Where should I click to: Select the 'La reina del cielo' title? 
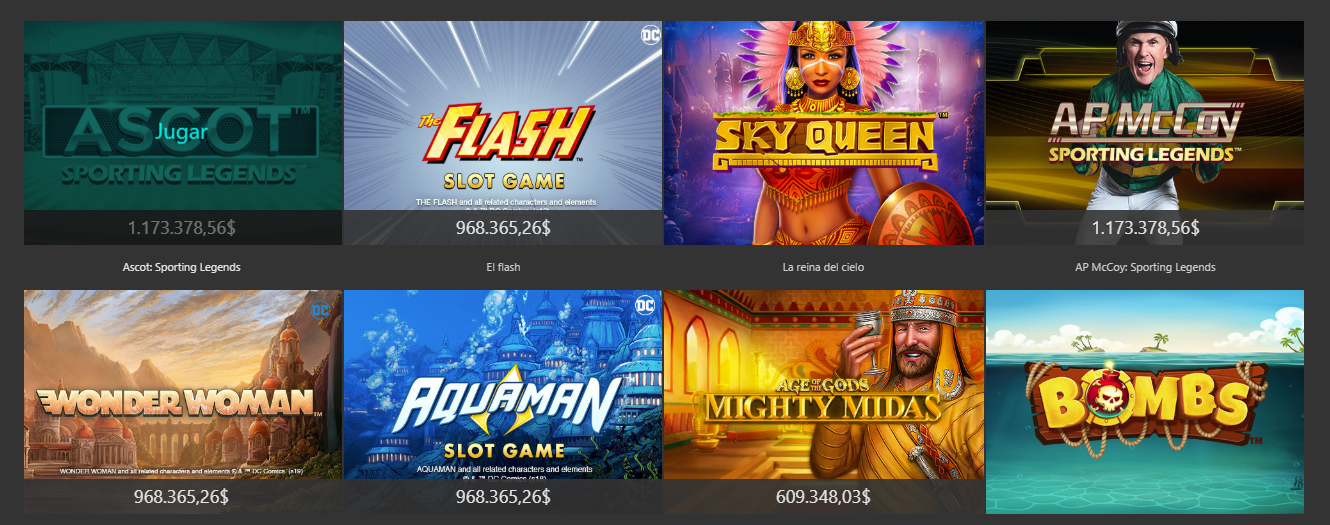823,268
